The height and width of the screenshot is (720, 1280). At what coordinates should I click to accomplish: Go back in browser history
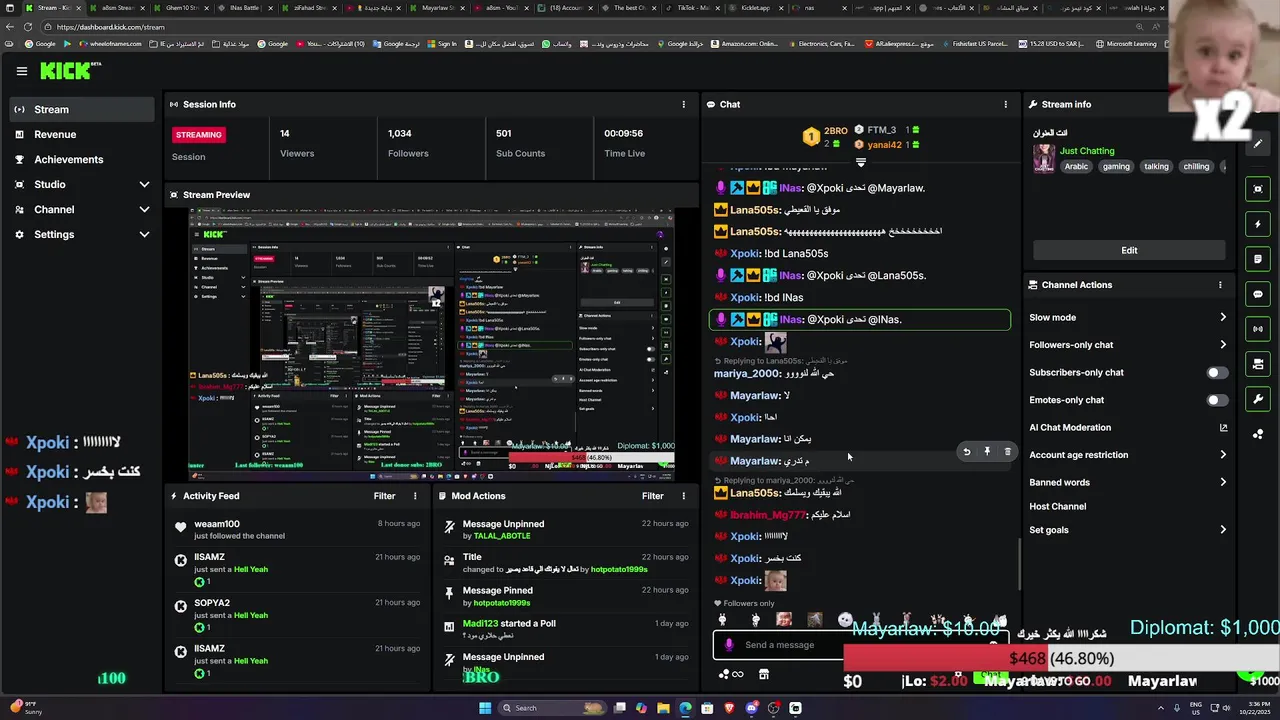10,27
